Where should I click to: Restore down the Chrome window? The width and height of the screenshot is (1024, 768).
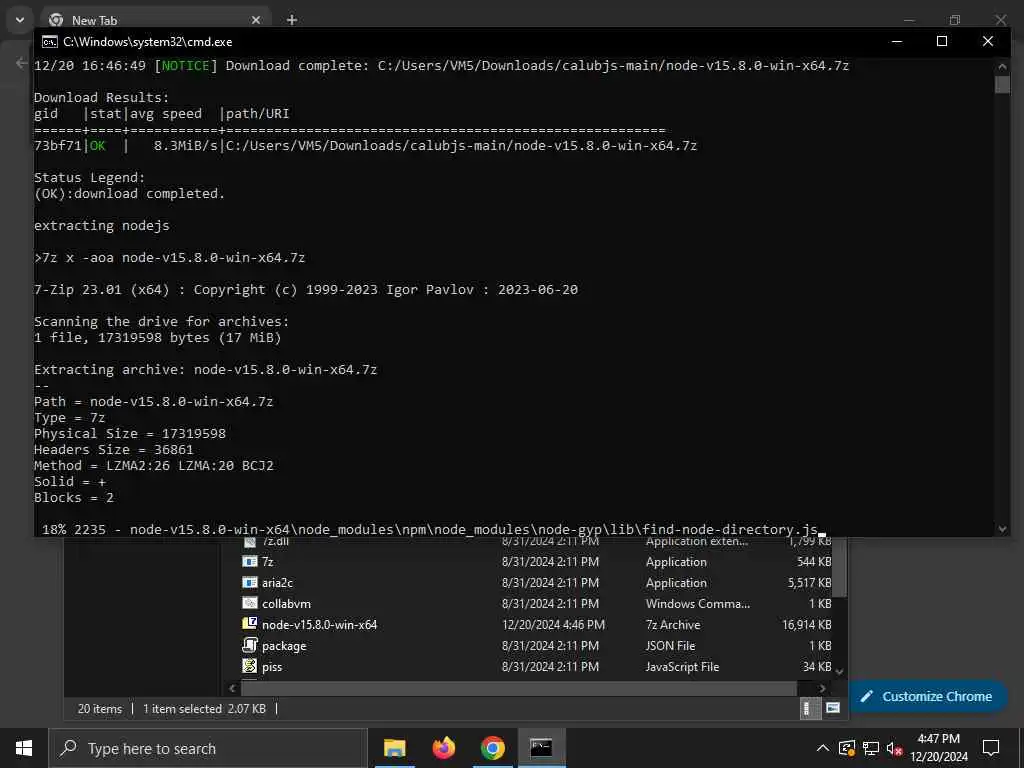(x=955, y=20)
